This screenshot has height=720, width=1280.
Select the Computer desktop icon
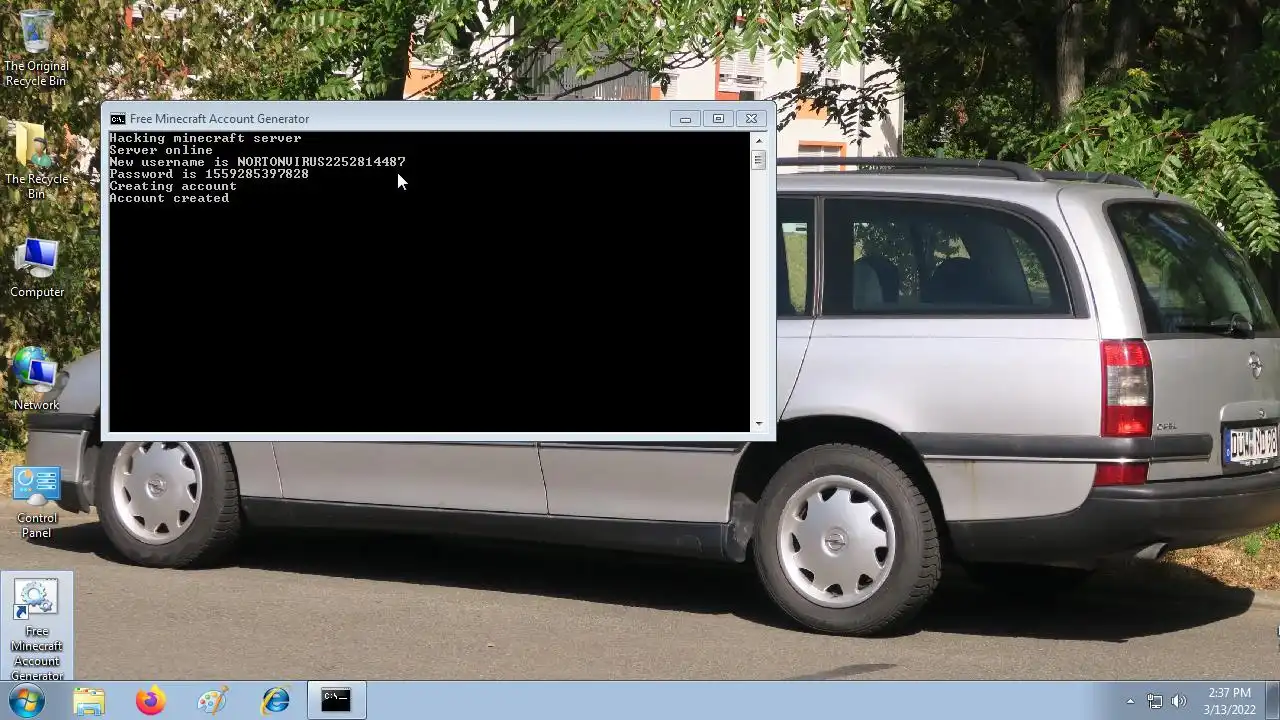(x=37, y=268)
